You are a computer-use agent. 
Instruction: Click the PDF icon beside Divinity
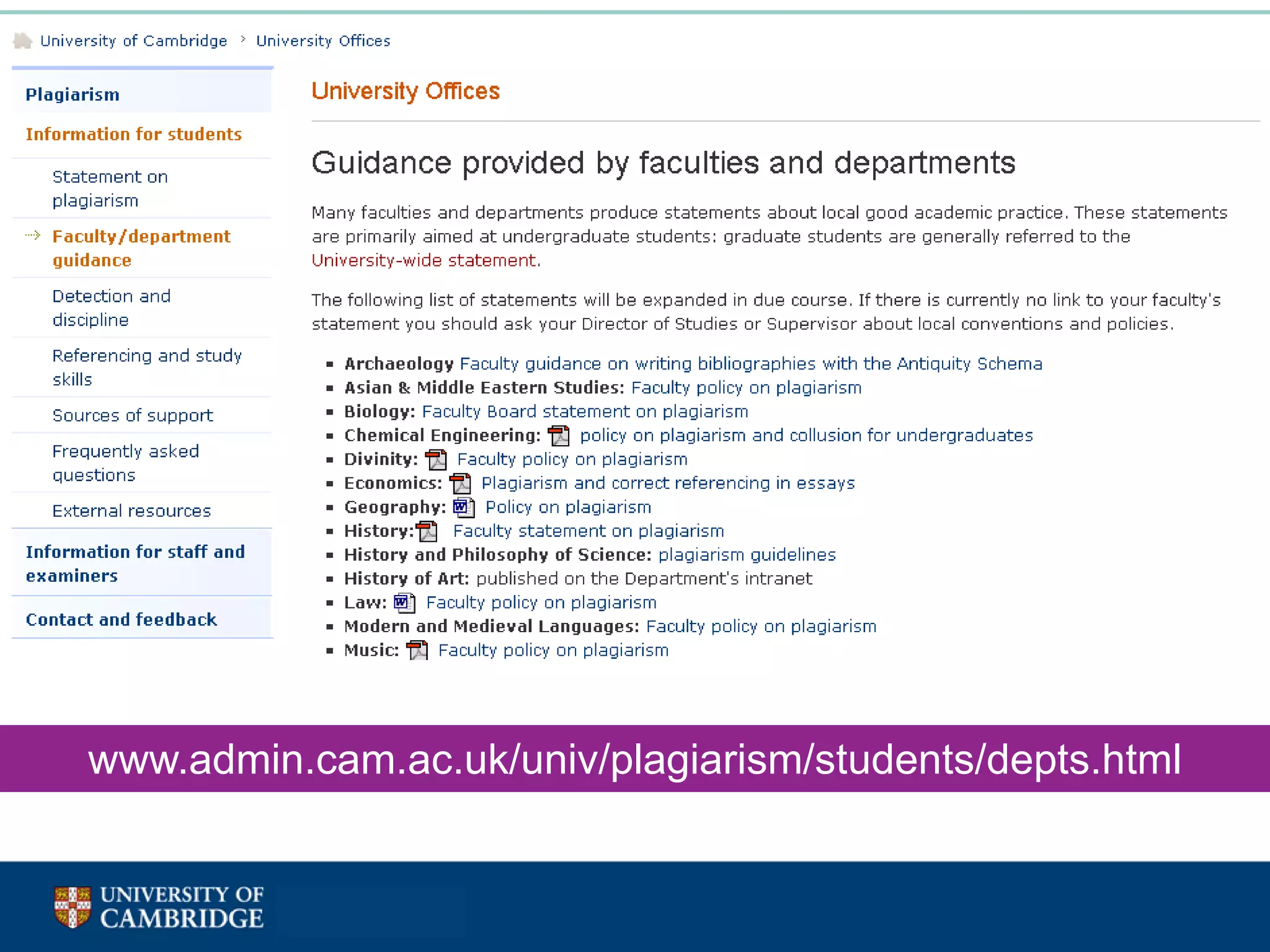point(436,460)
